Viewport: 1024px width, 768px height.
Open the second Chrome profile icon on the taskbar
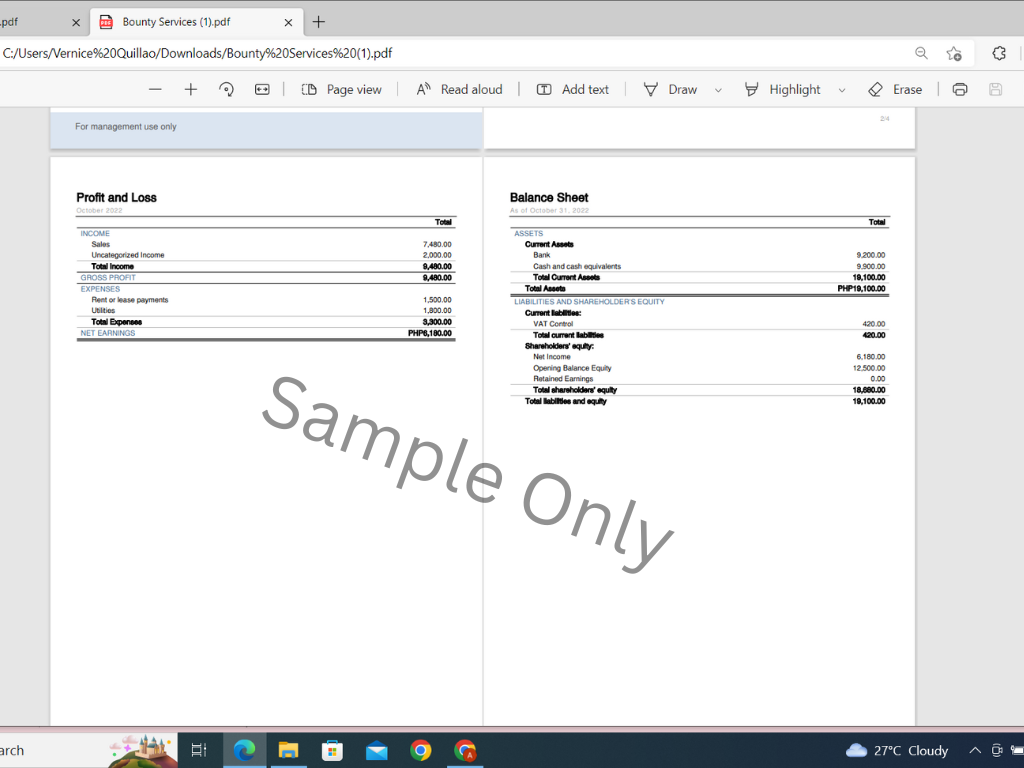[x=465, y=750]
